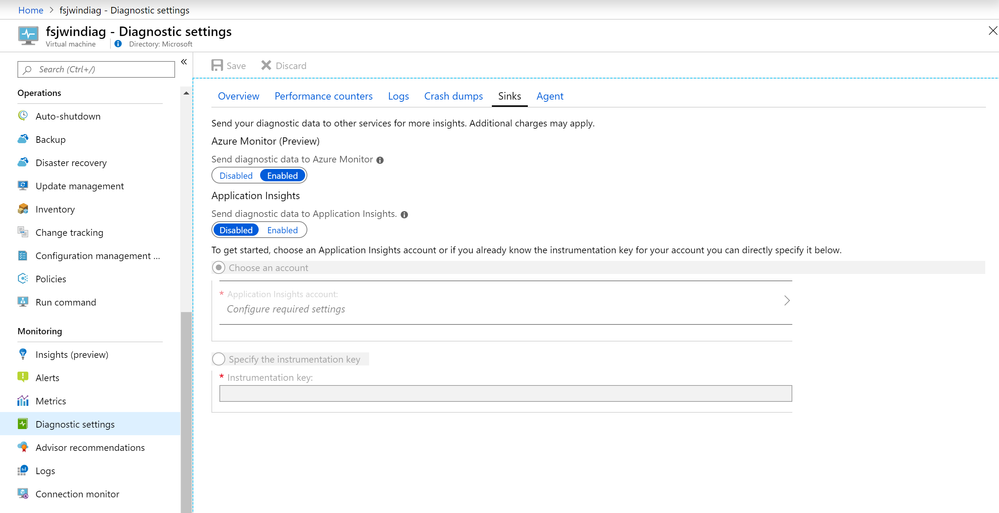Click the virtual machine icon in header

point(28,35)
